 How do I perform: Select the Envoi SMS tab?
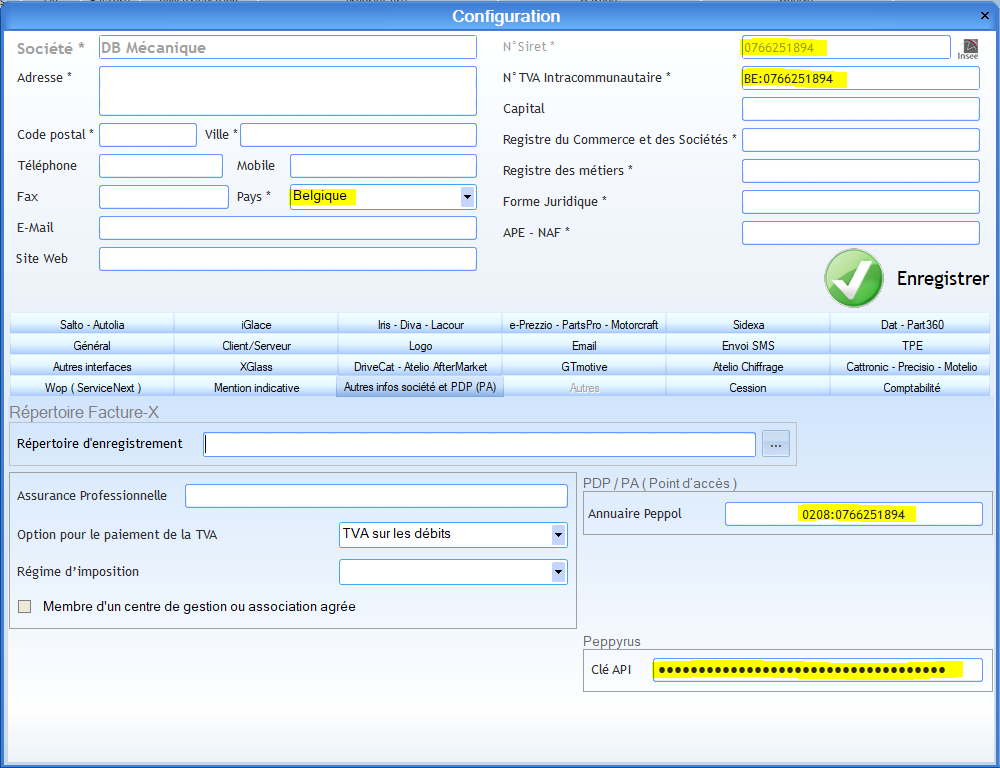pyautogui.click(x=748, y=346)
